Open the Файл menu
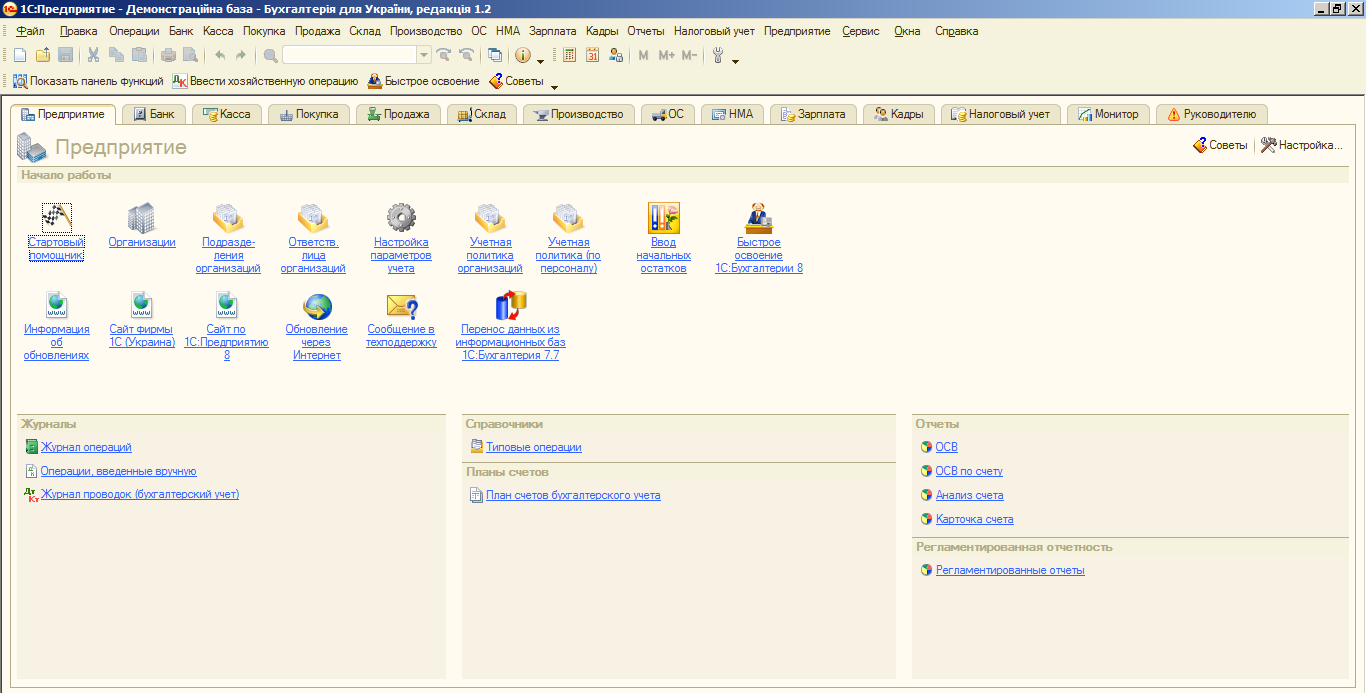 30,31
